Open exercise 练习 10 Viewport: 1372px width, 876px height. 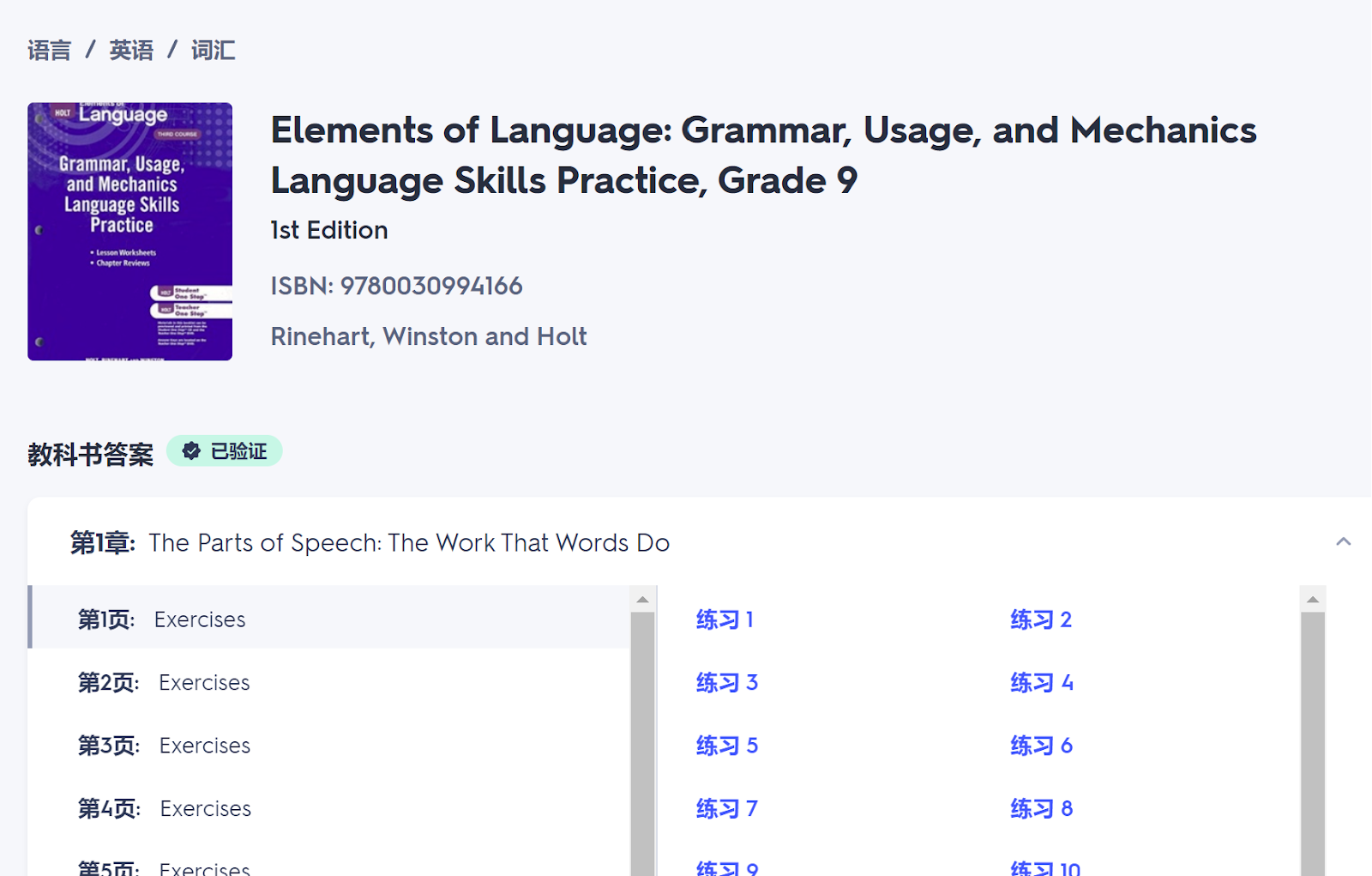[1045, 867]
